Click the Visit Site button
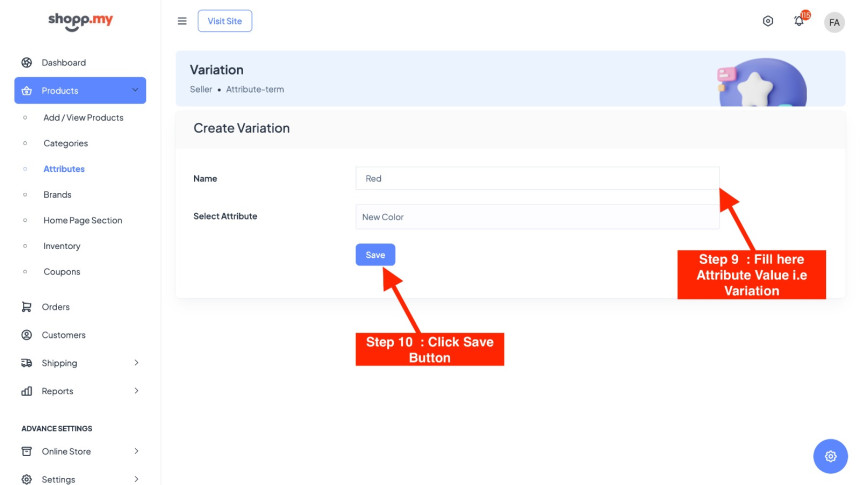Viewport: 860px width, 485px height. (x=225, y=21)
